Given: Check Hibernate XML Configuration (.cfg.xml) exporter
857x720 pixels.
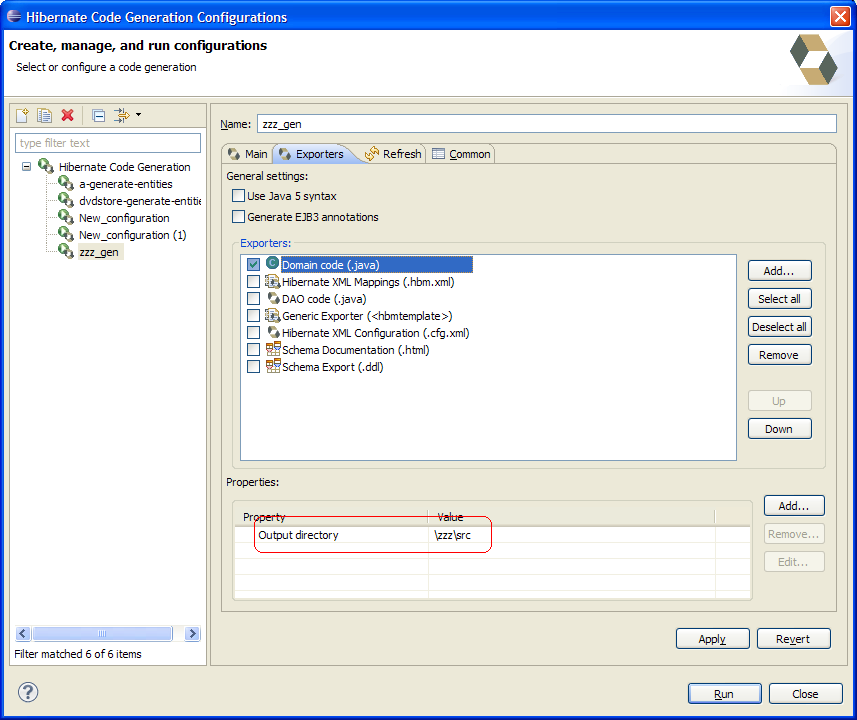Looking at the screenshot, I should coord(253,332).
